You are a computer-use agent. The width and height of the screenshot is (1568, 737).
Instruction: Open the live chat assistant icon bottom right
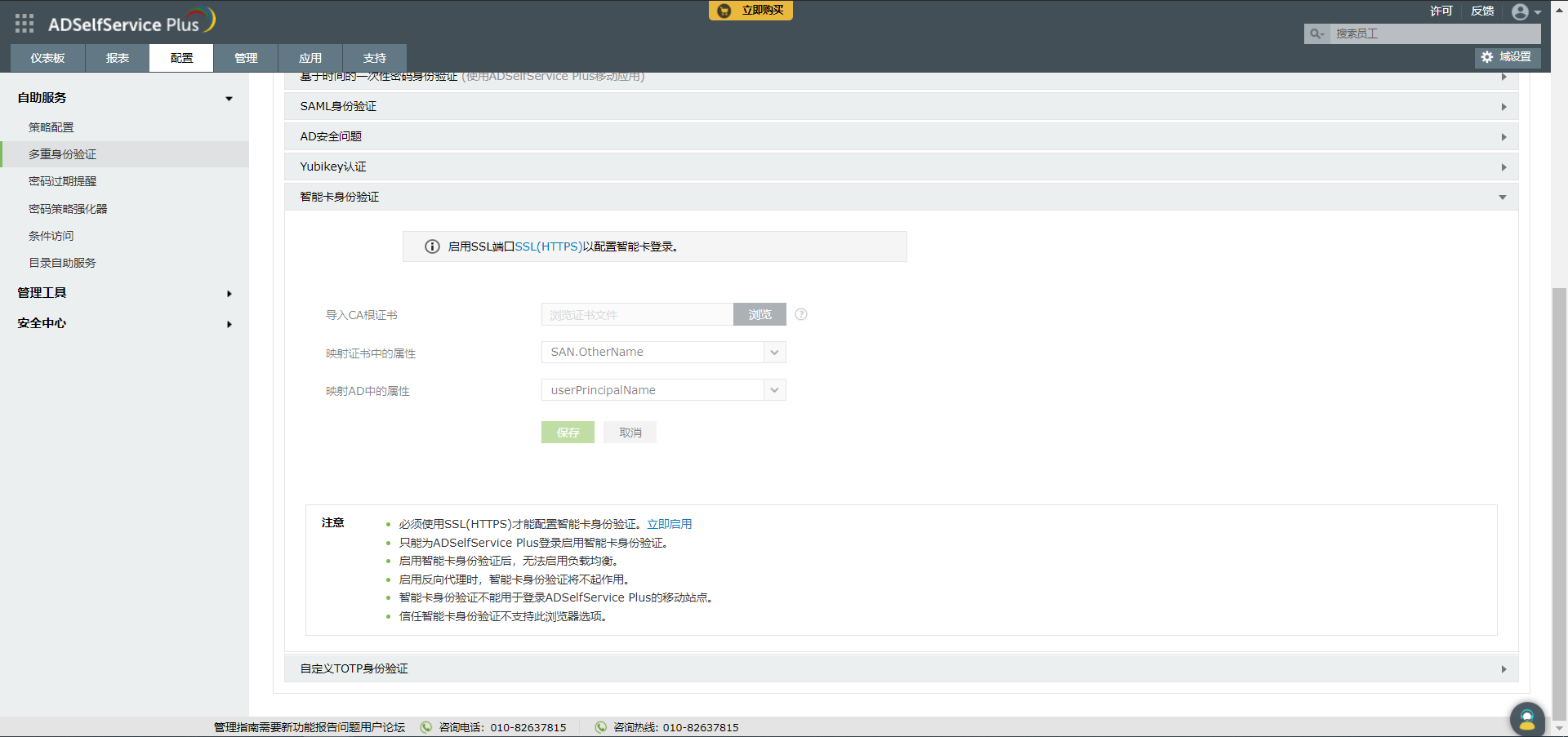1526,719
